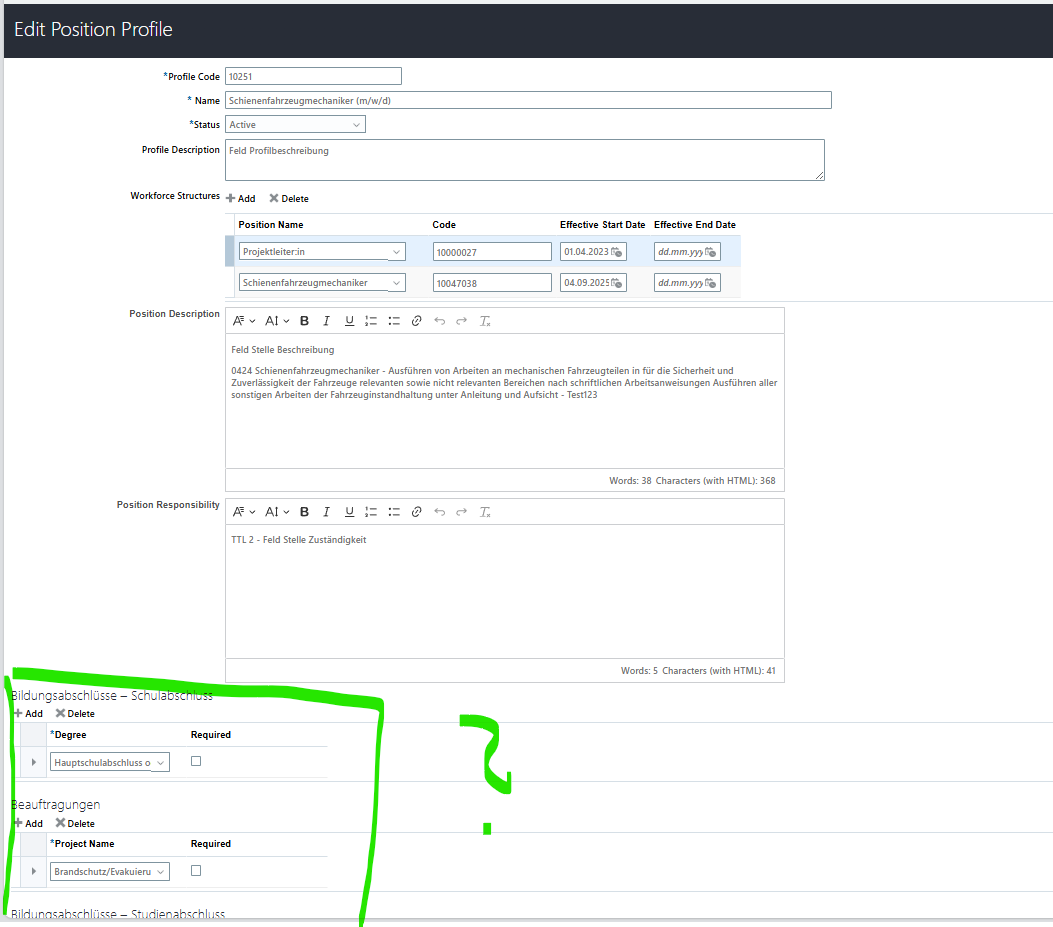This screenshot has width=1053, height=927.
Task: Click Underline in Position Description toolbar
Action: [x=349, y=321]
